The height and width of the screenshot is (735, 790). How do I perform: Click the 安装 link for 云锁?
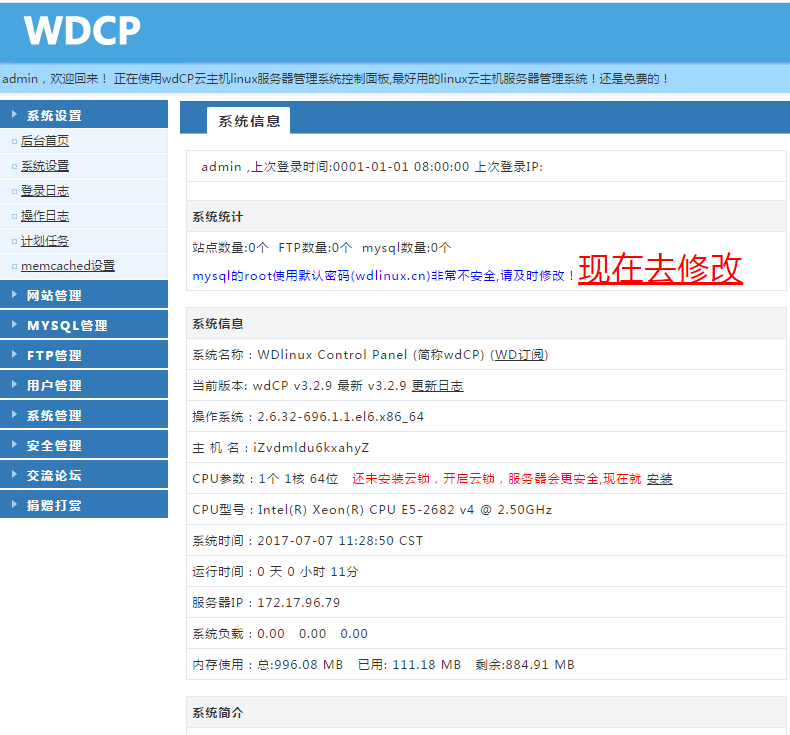tap(659, 479)
